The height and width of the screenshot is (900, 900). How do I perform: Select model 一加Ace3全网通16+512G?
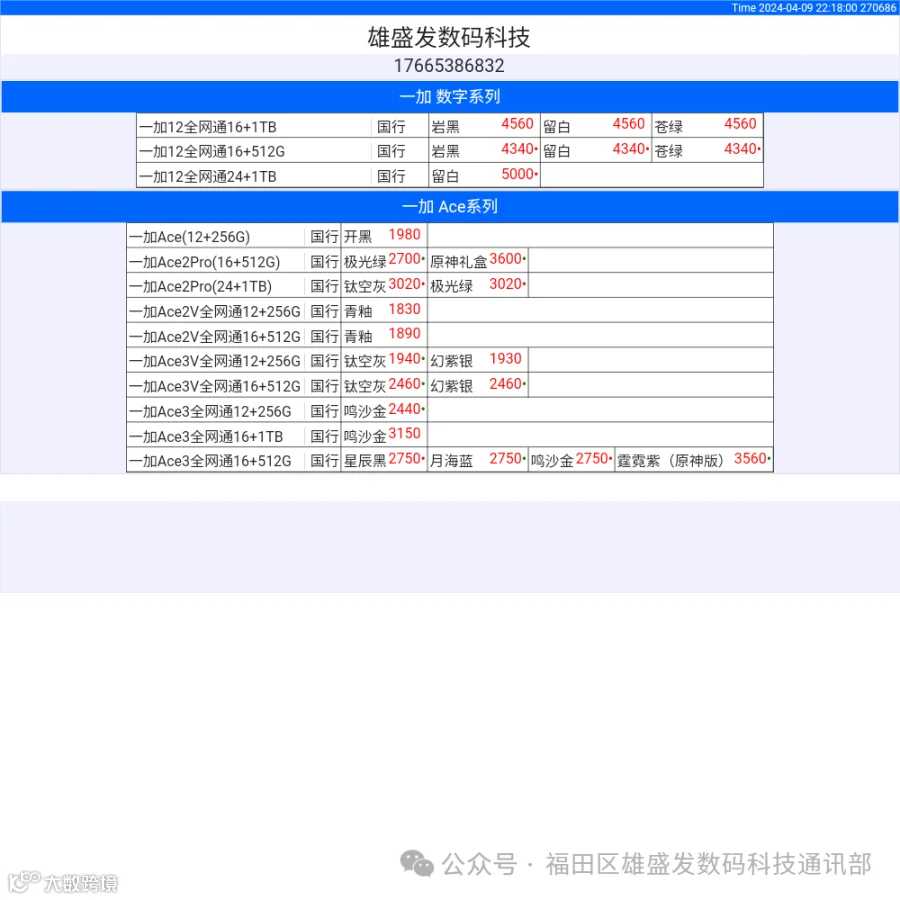211,461
